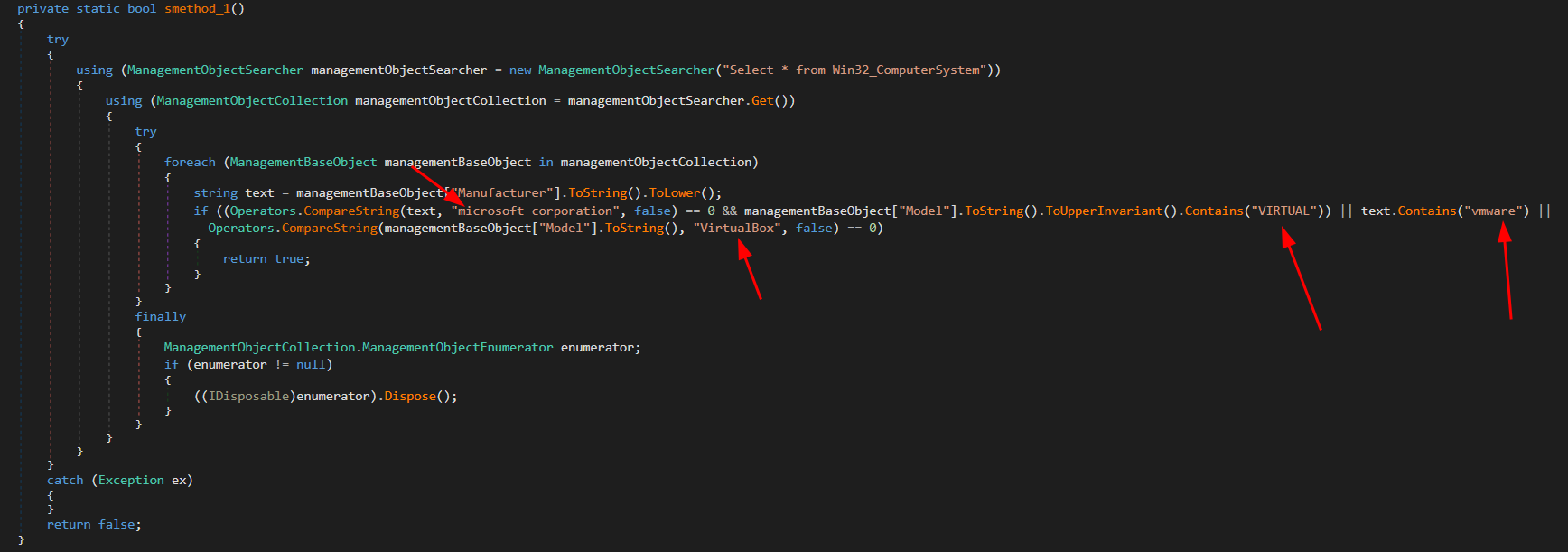
Task: Click the smethod_1 method name in signature
Action: click(x=197, y=9)
